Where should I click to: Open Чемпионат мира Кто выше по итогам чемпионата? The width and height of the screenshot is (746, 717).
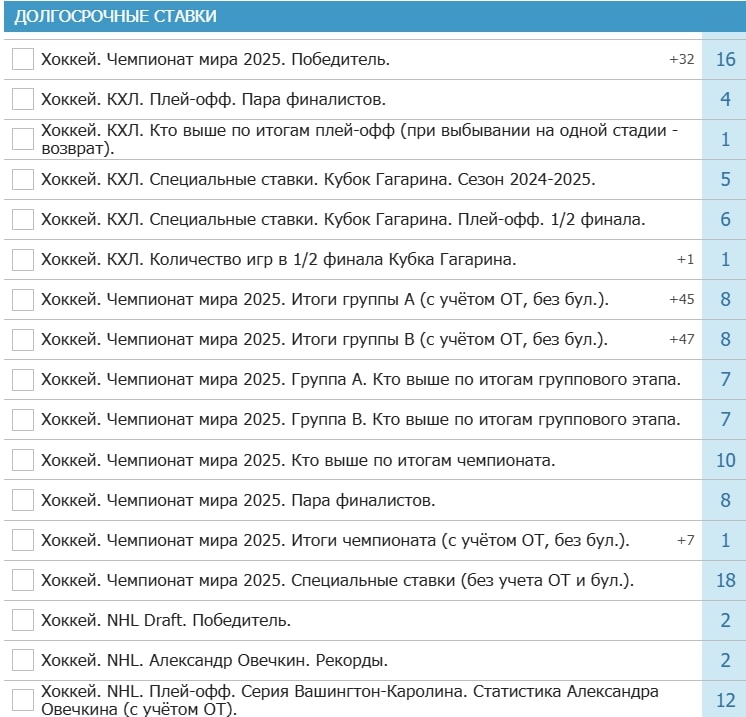(x=298, y=460)
